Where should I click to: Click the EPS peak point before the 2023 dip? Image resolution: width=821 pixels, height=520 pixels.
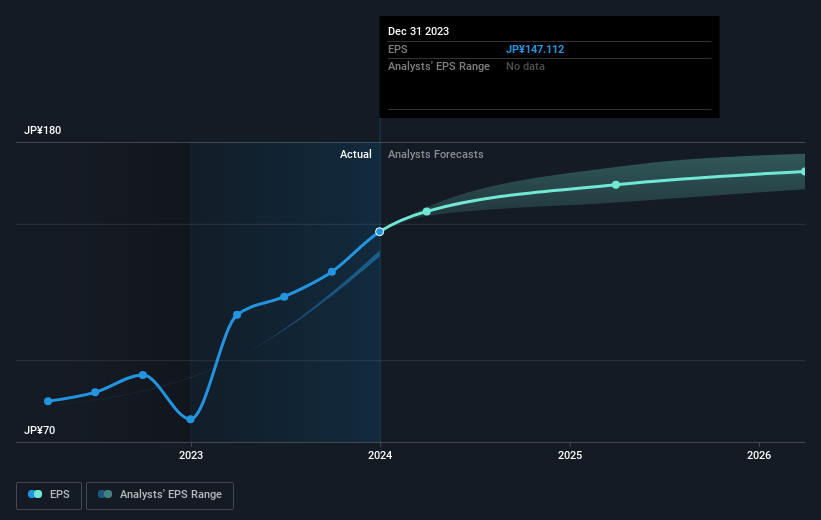(143, 375)
